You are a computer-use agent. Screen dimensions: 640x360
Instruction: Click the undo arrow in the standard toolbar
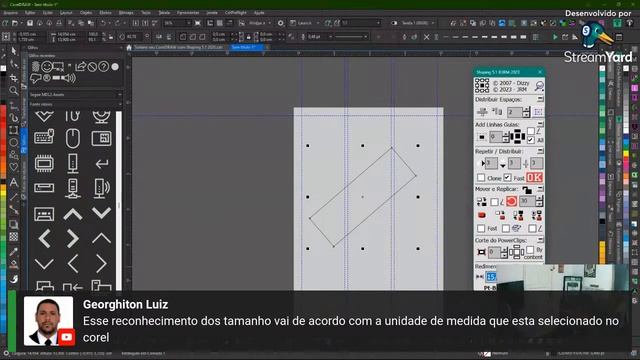pyautogui.click(x=103, y=23)
